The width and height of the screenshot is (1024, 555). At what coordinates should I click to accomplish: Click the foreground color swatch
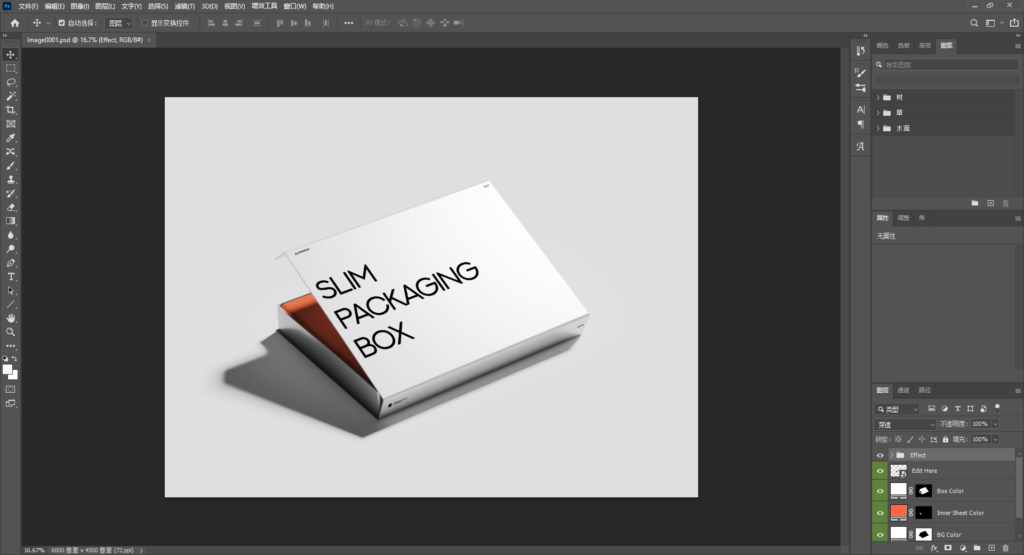pyautogui.click(x=8, y=370)
